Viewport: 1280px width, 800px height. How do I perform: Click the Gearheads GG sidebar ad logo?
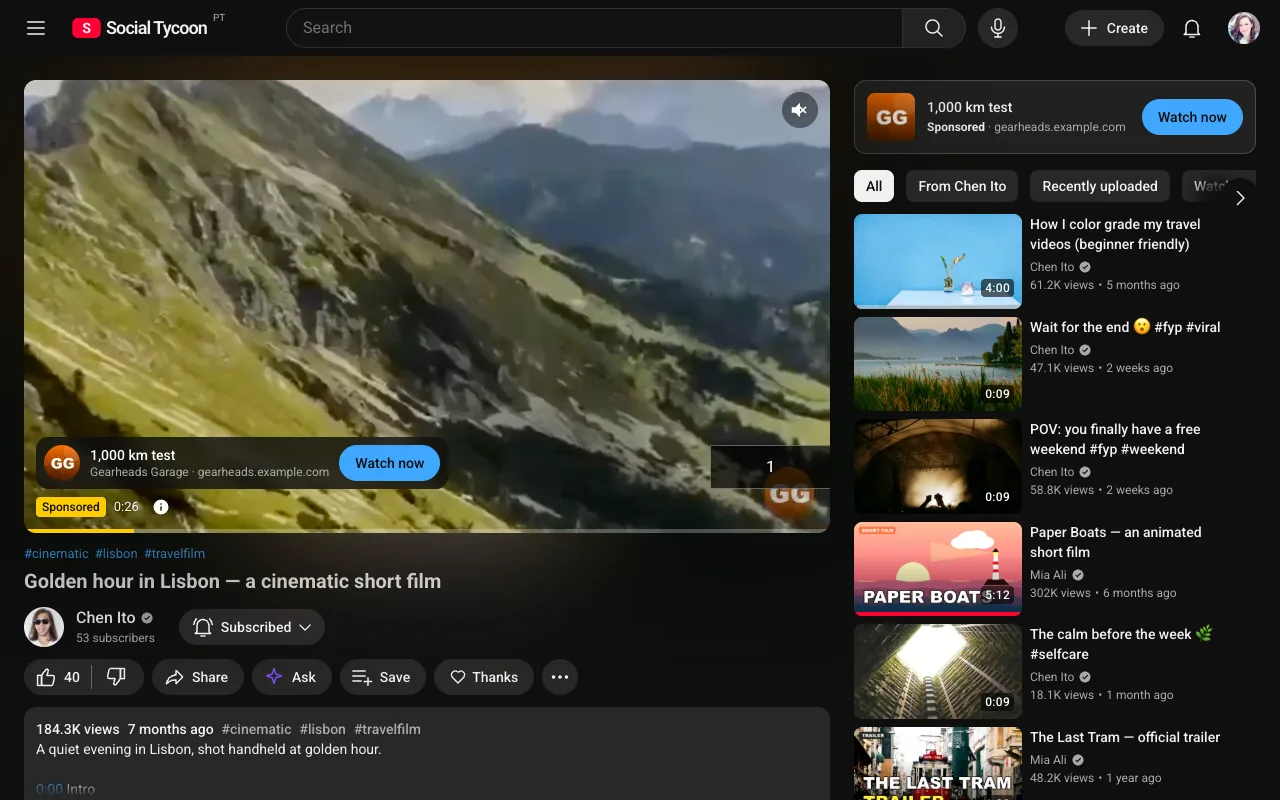(x=891, y=117)
